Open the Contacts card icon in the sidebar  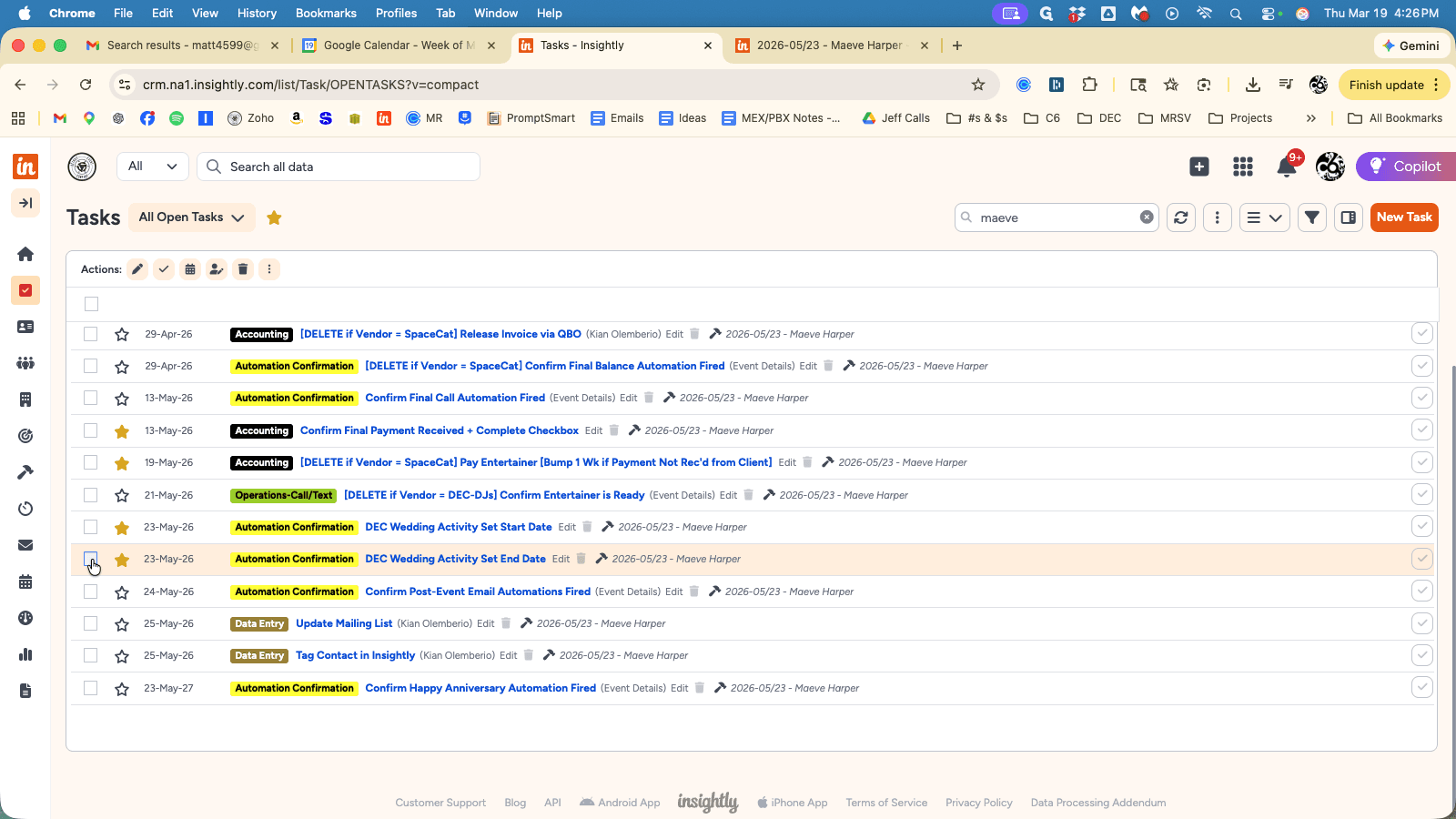coord(25,327)
